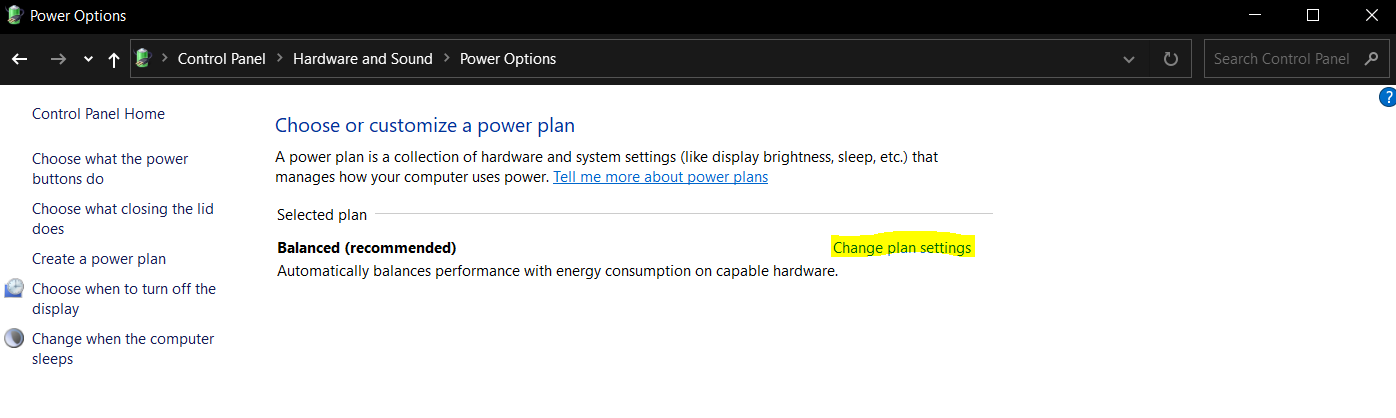Click the sleep moon icon in sidebar
1396x418 pixels.
coord(14,338)
